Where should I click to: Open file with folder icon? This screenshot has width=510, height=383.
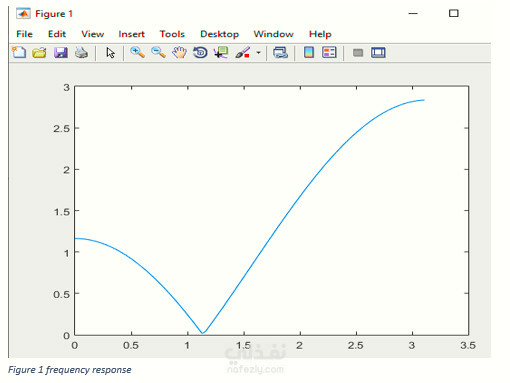39,52
